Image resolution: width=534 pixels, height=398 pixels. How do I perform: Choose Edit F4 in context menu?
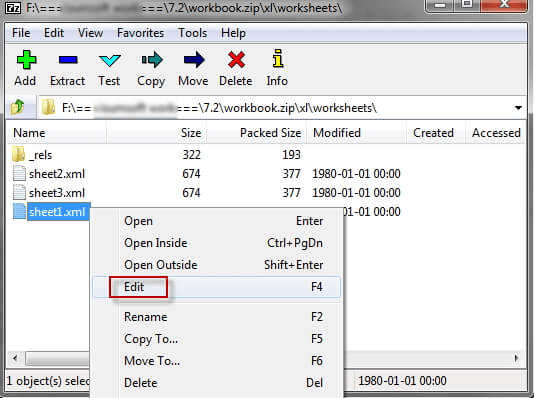click(217, 287)
